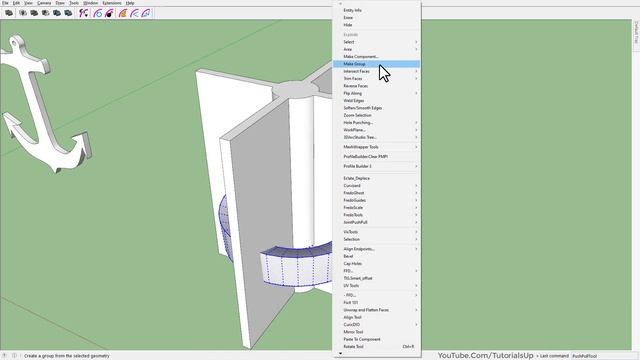The height and width of the screenshot is (360, 640).
Task: Expand the FredoScale submenu
Action: point(376,208)
